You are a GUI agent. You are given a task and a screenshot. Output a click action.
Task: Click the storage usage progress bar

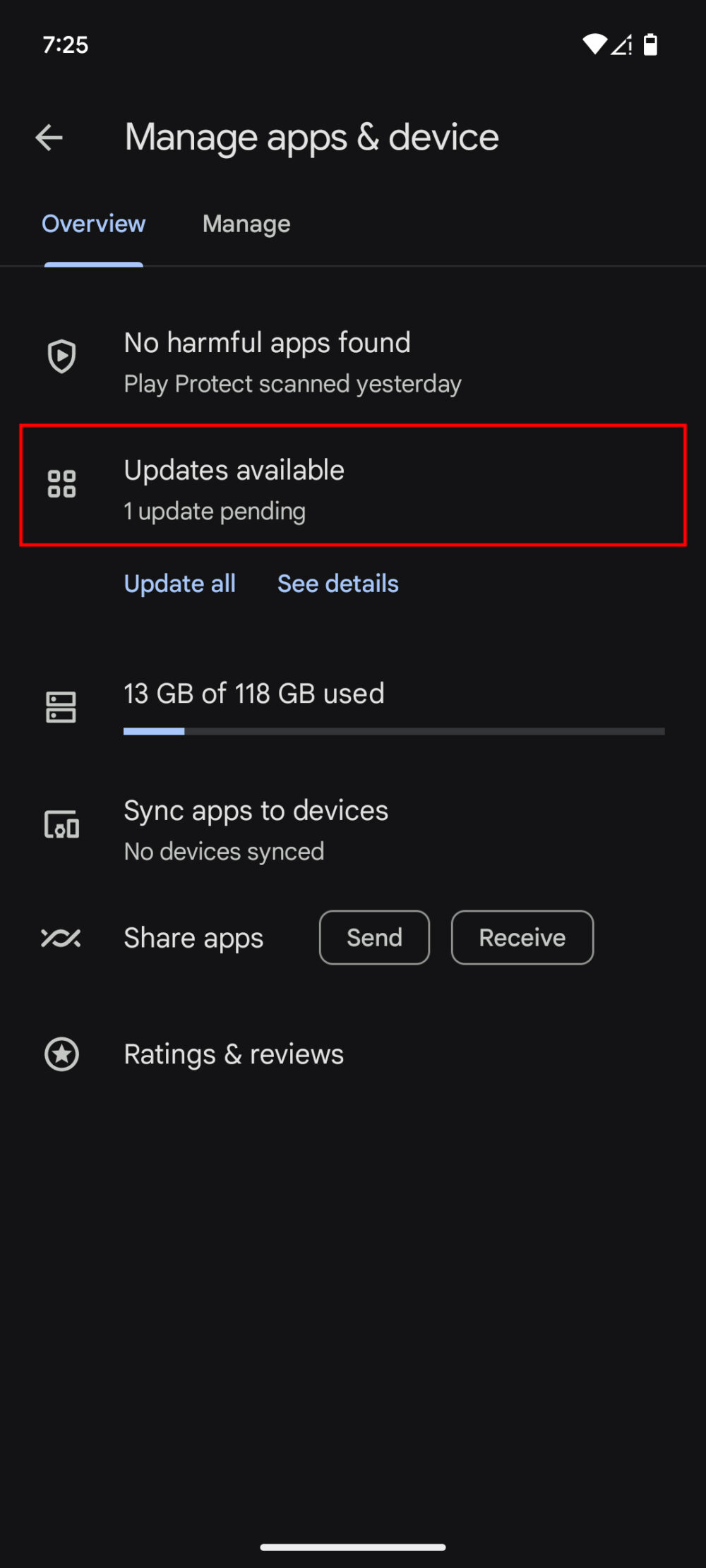(393, 731)
